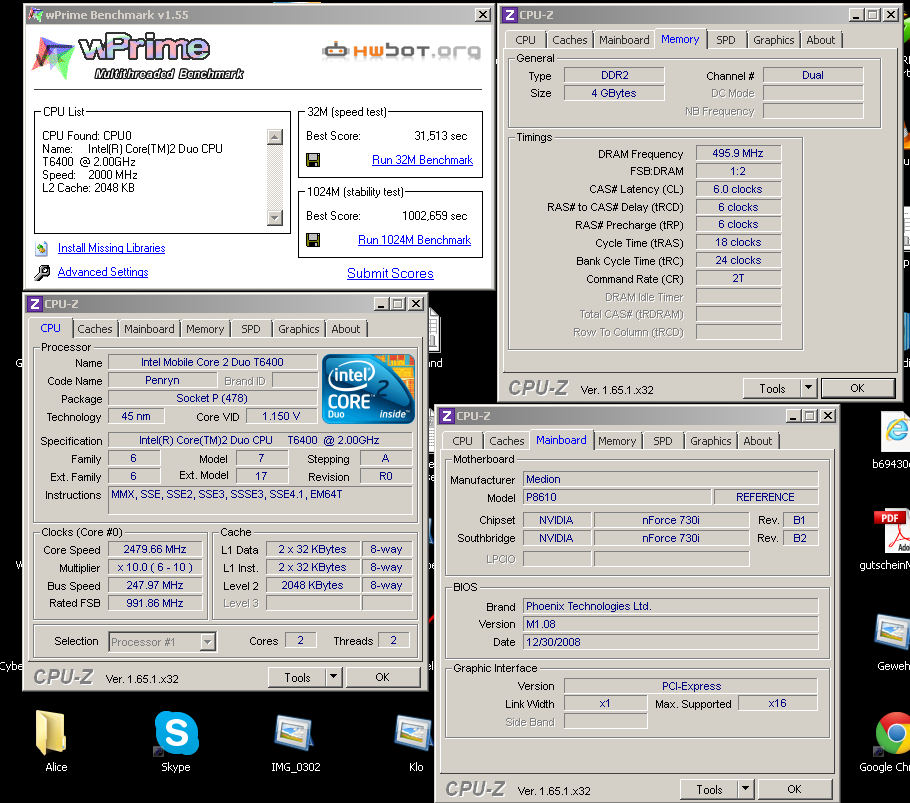Screen dimensions: 910x803
Task: Click the hwbot.org logo in wPrime
Action: point(402,51)
